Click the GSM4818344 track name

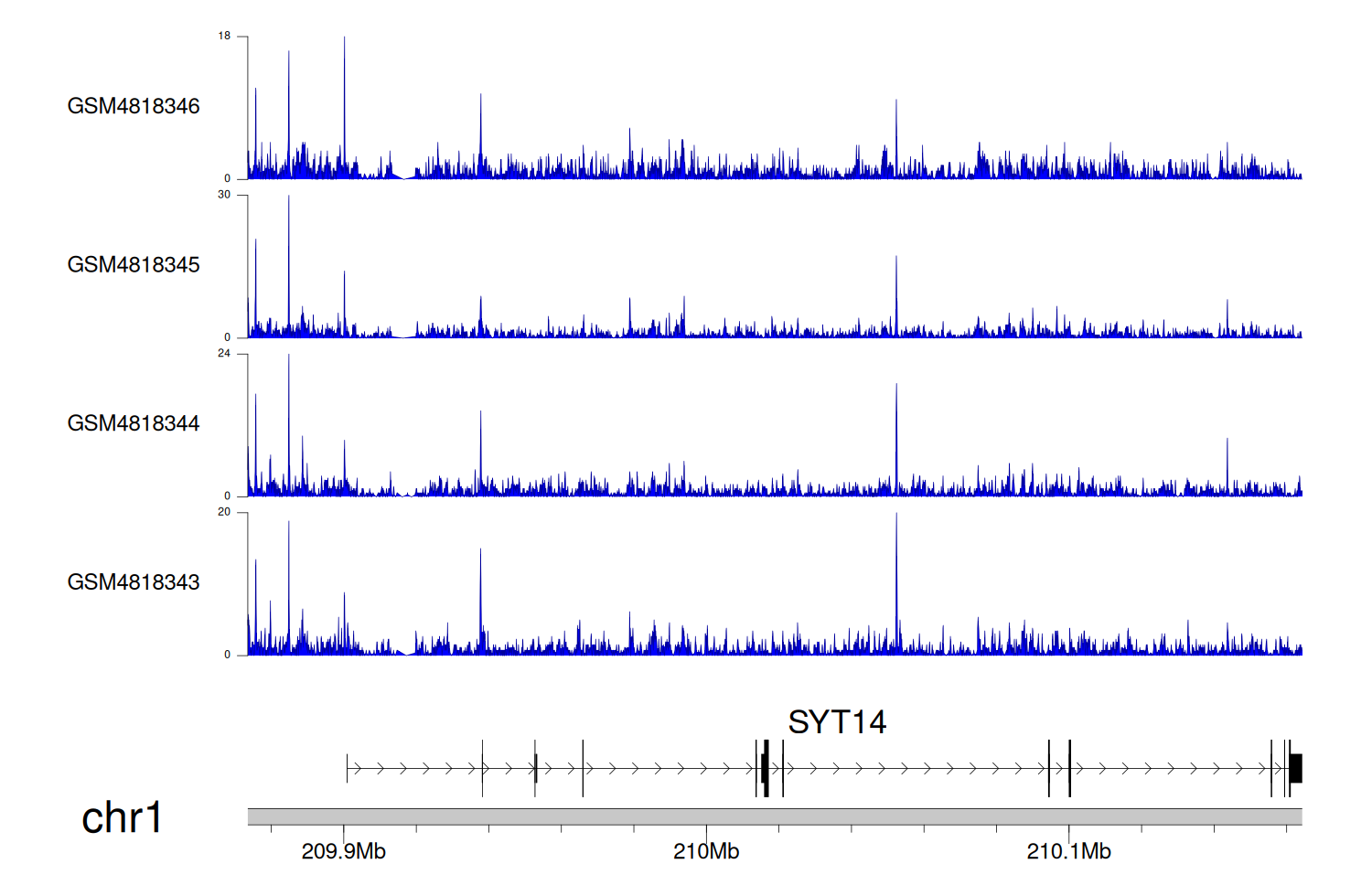(x=134, y=423)
